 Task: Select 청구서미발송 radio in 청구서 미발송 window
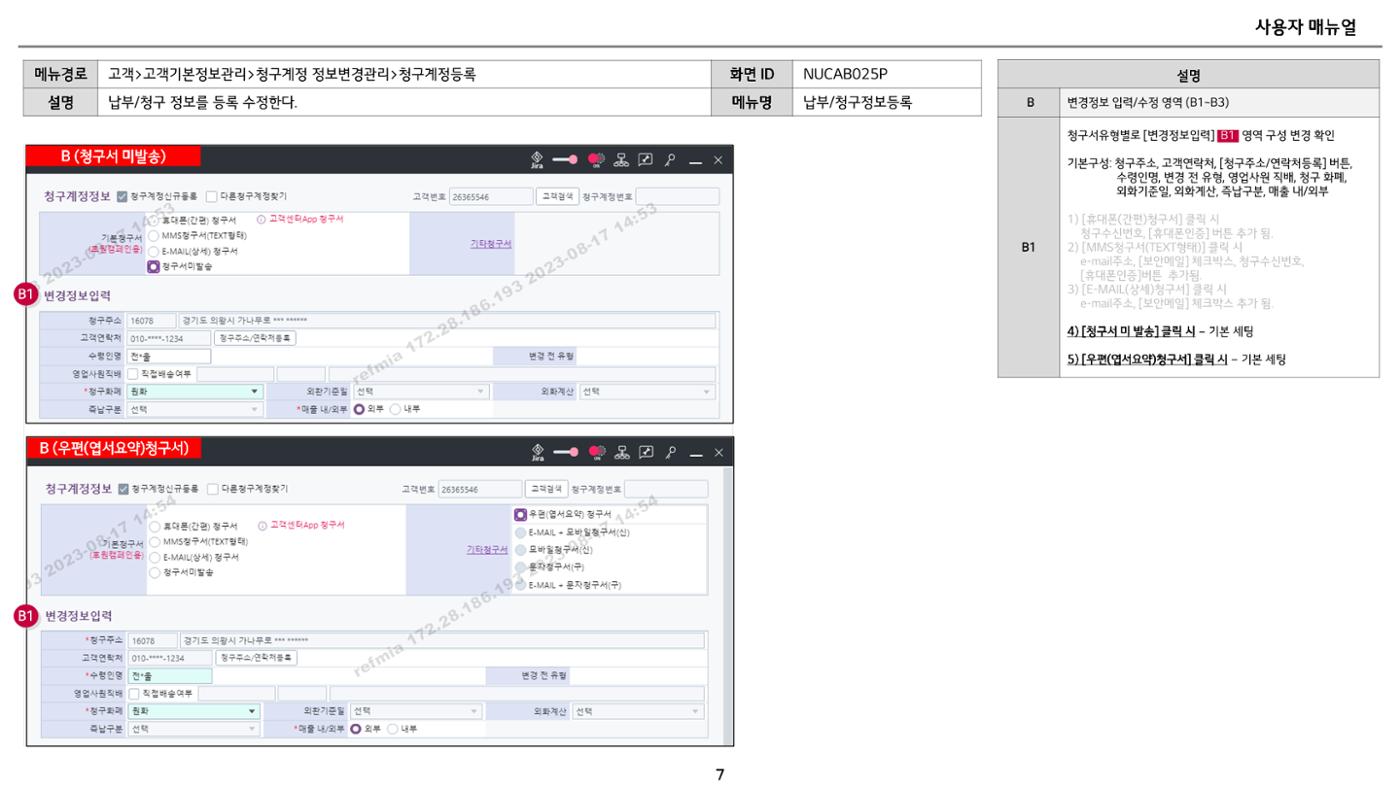pyautogui.click(x=153, y=267)
